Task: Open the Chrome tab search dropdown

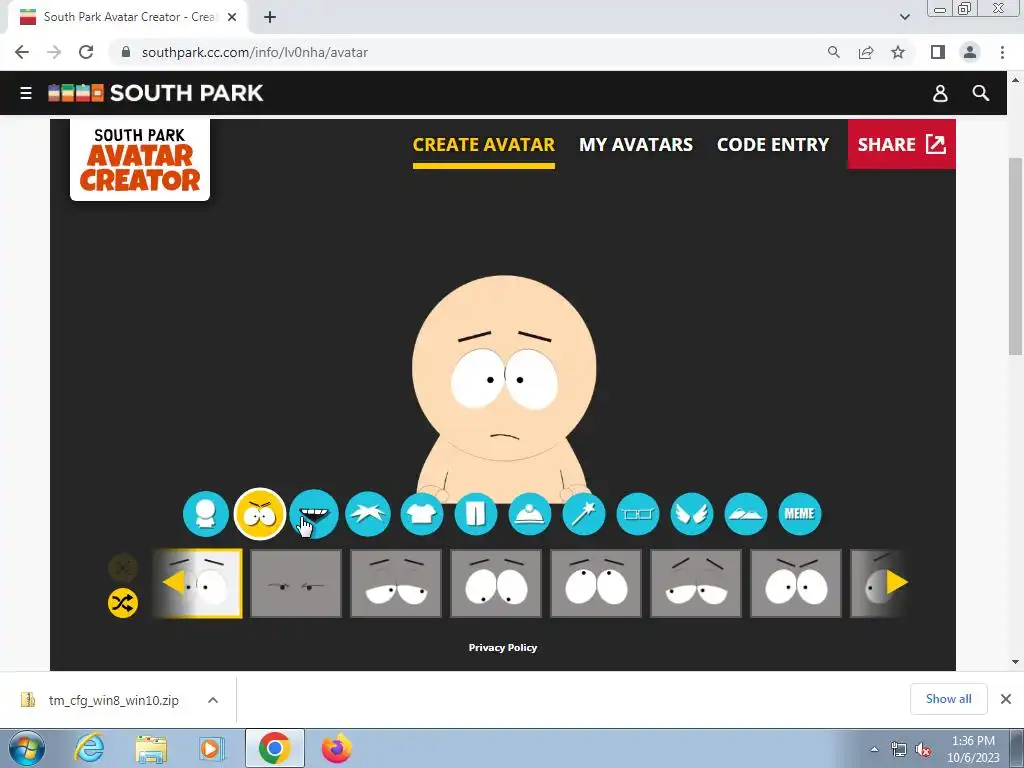Action: [904, 17]
